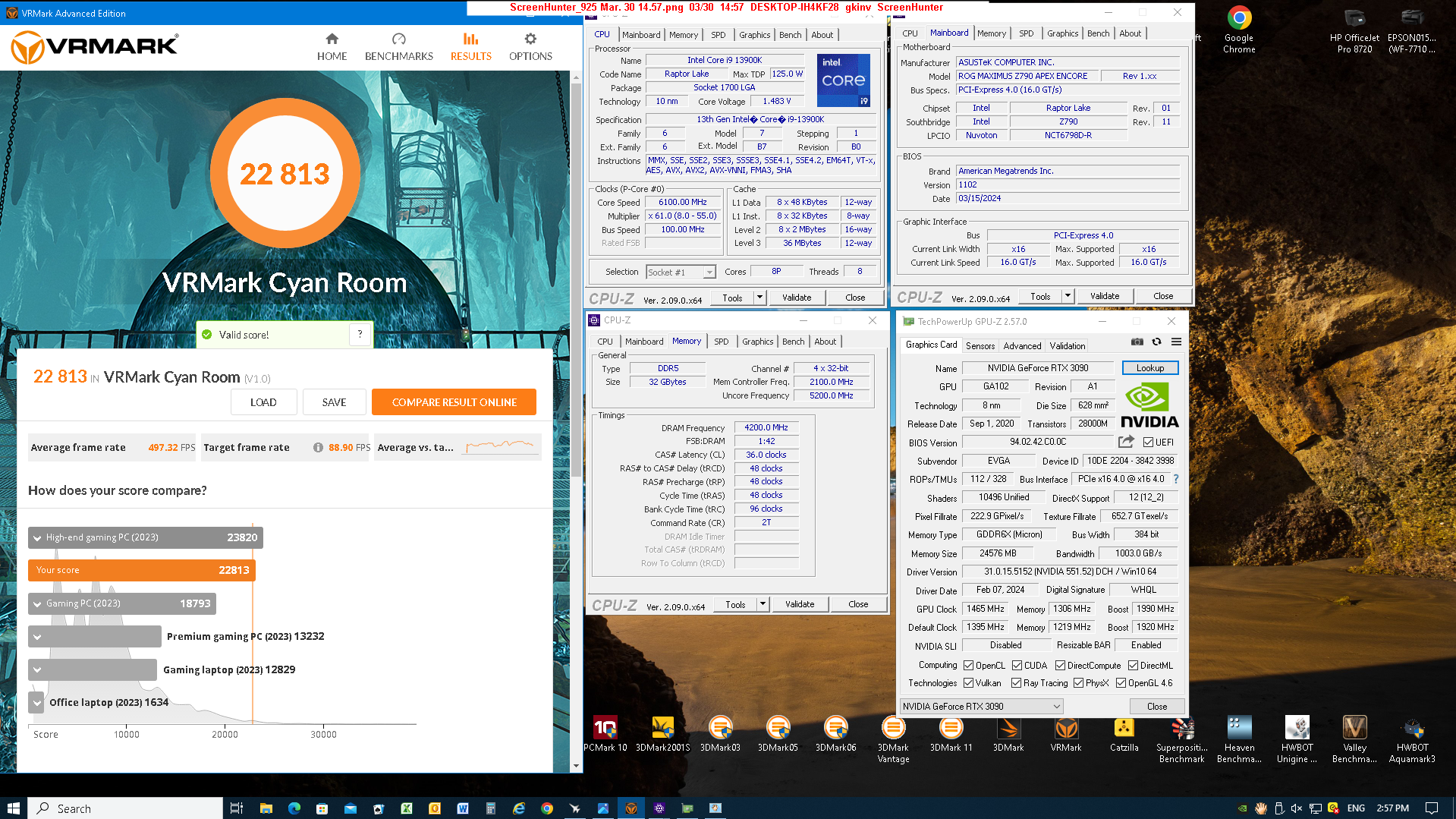Click the GPU-Z BIOS export share icon
The height and width of the screenshot is (819, 1456).
click(1126, 442)
